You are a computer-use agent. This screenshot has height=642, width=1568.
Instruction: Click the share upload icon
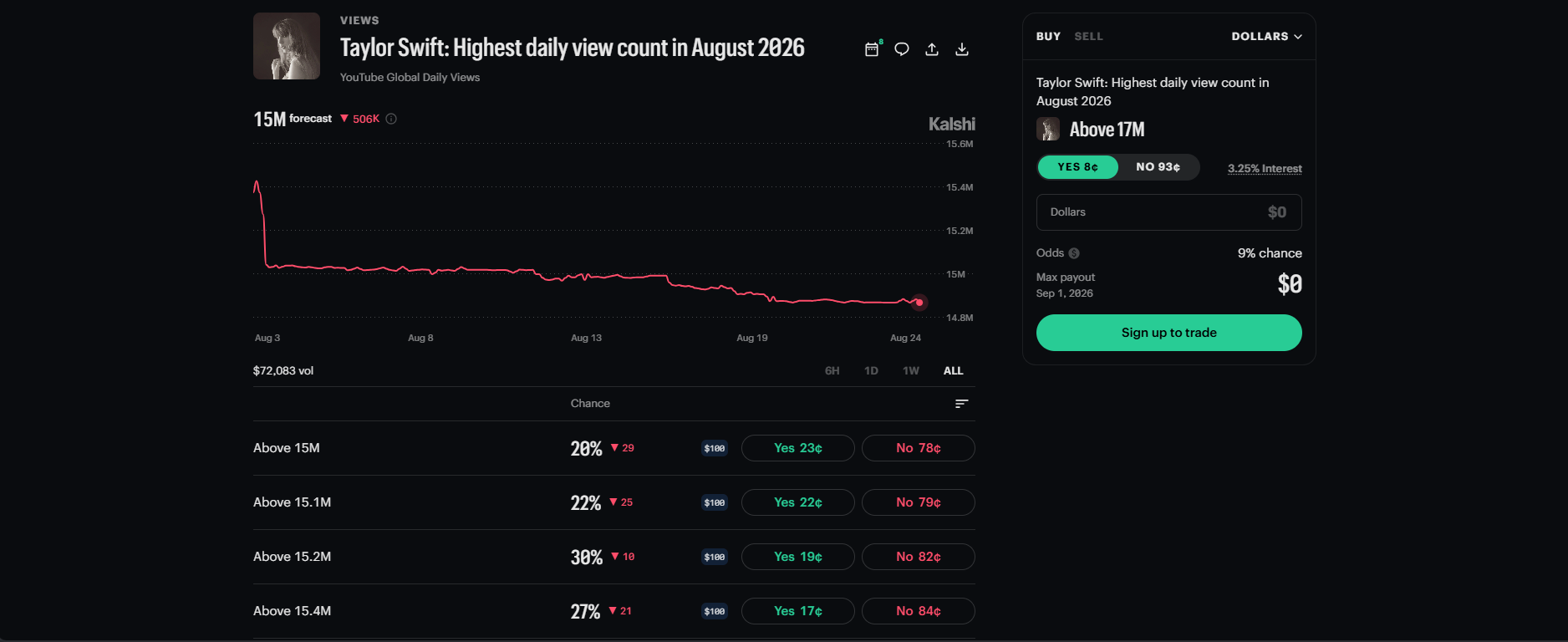[x=932, y=49]
